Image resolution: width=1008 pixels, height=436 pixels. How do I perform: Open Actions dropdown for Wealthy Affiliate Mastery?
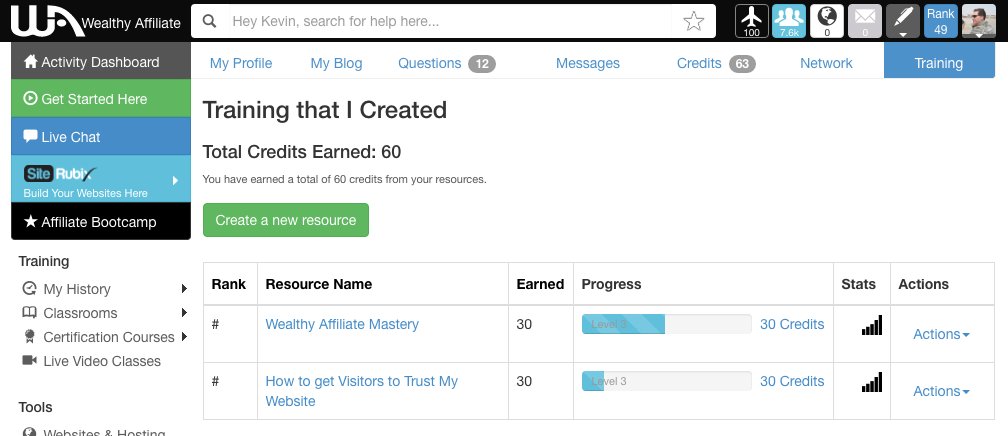tap(941, 334)
